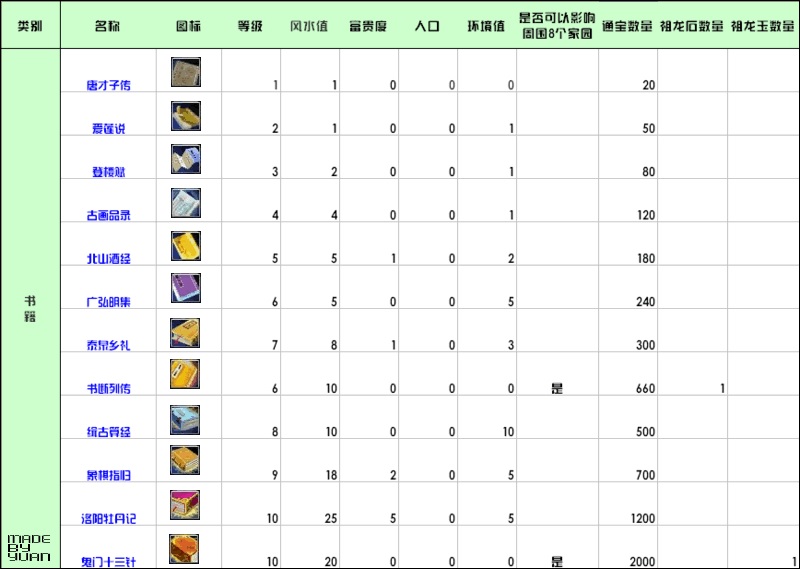Click the 广弘明集 purple book icon
The height and width of the screenshot is (569, 800).
click(x=186, y=288)
